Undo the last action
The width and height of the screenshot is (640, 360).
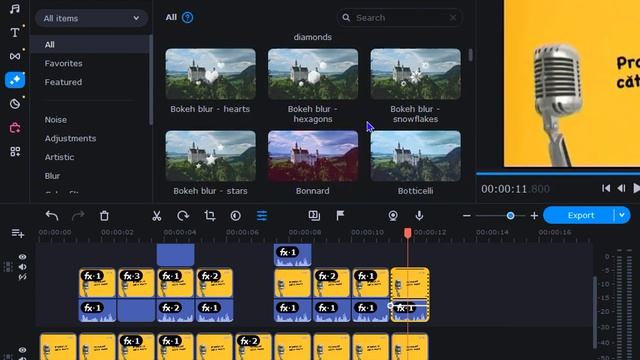[x=52, y=216]
